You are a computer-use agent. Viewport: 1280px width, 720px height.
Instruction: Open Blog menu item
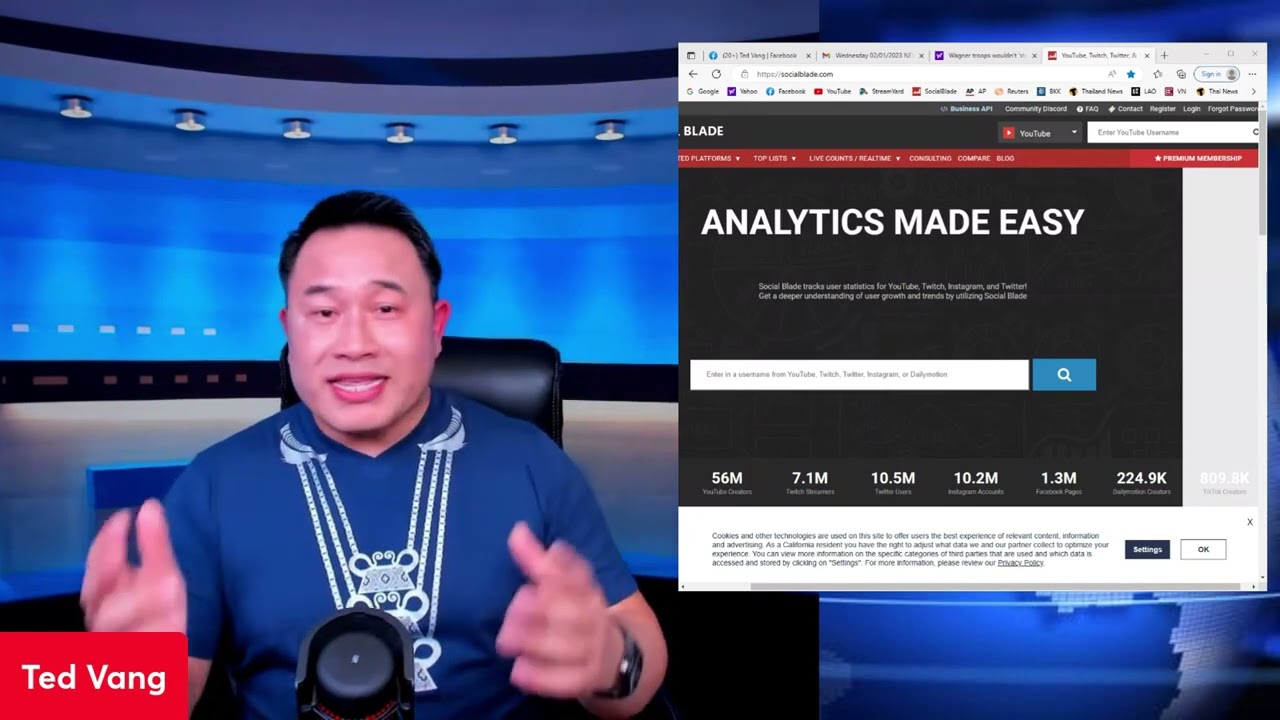click(1005, 158)
